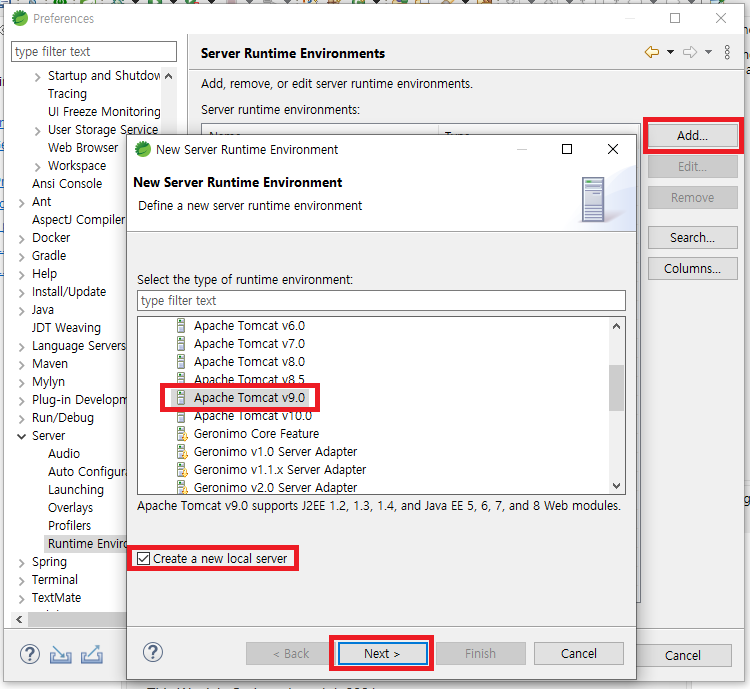Viewport: 750px width, 689px height.
Task: Select Web Browser preference page
Action: tap(83, 147)
